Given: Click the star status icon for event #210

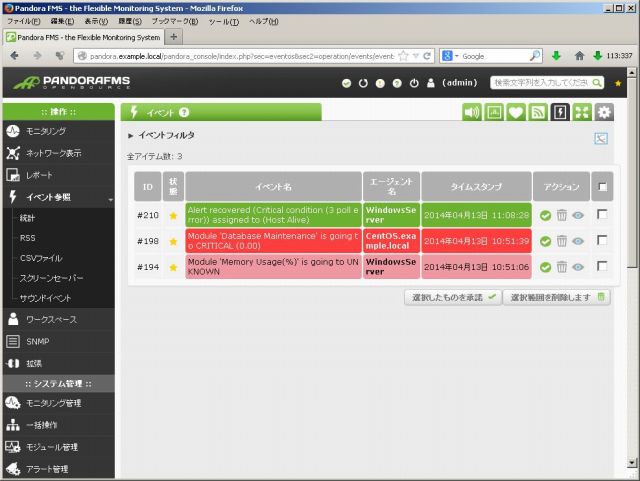Looking at the screenshot, I should tap(173, 215).
